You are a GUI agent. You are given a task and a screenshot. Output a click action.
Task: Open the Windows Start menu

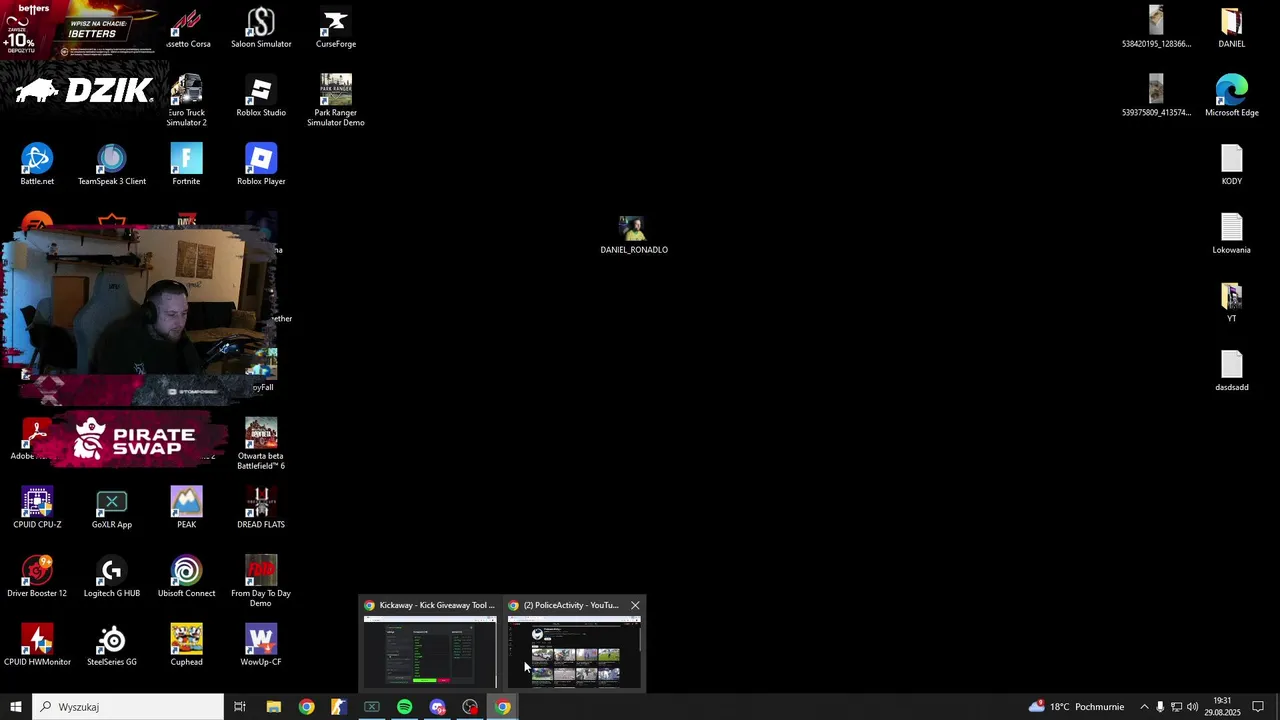tap(16, 707)
